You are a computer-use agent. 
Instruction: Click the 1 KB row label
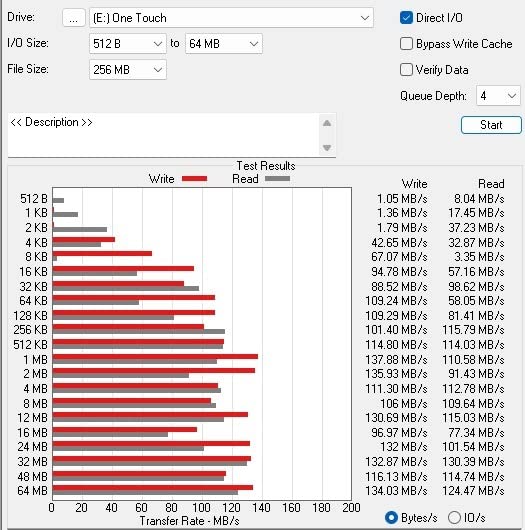(x=36, y=213)
